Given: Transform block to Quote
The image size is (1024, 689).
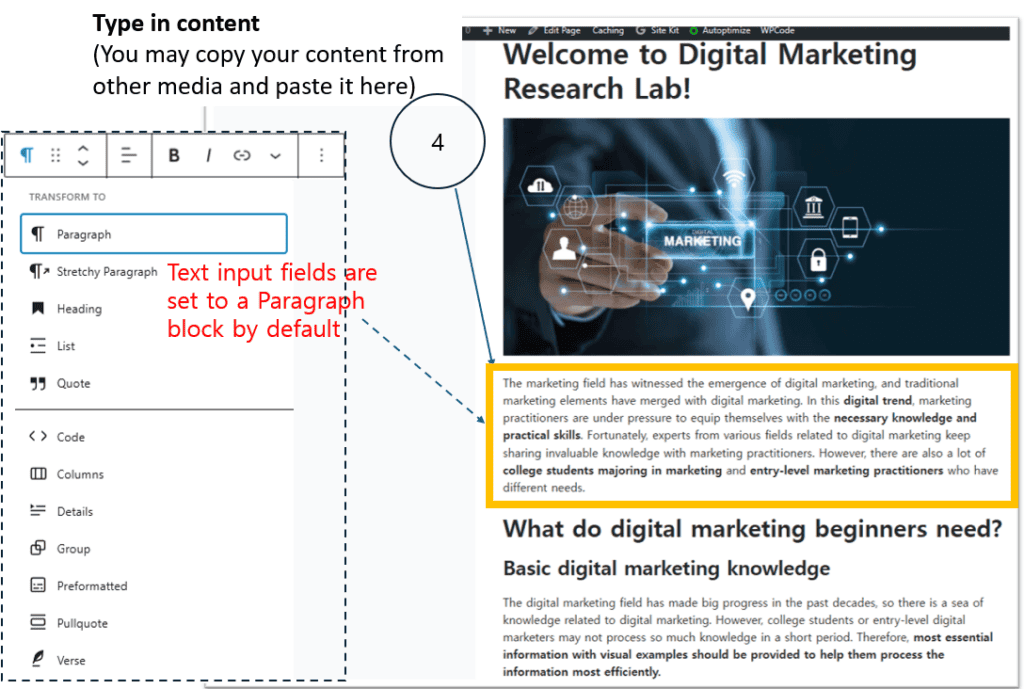Looking at the screenshot, I should click(73, 383).
